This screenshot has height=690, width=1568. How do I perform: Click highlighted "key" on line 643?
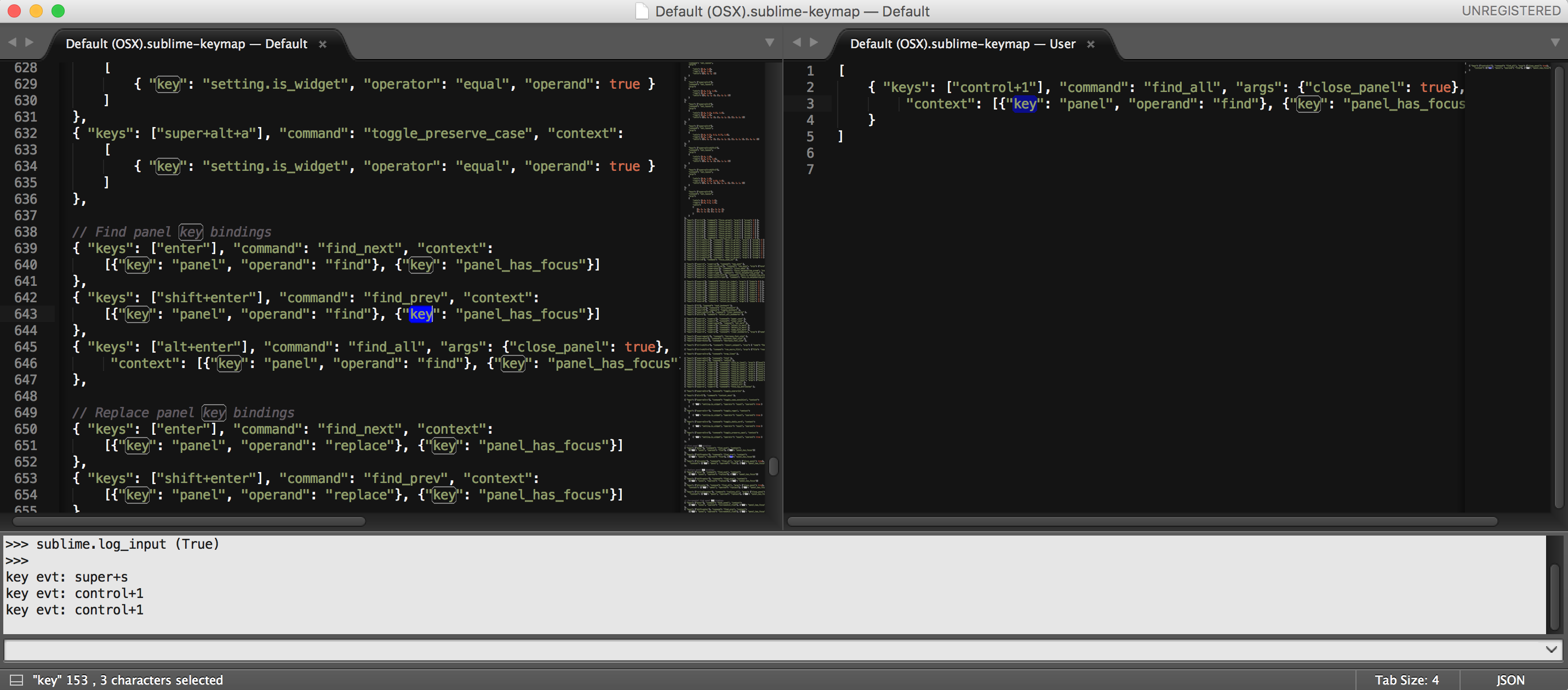click(421, 314)
